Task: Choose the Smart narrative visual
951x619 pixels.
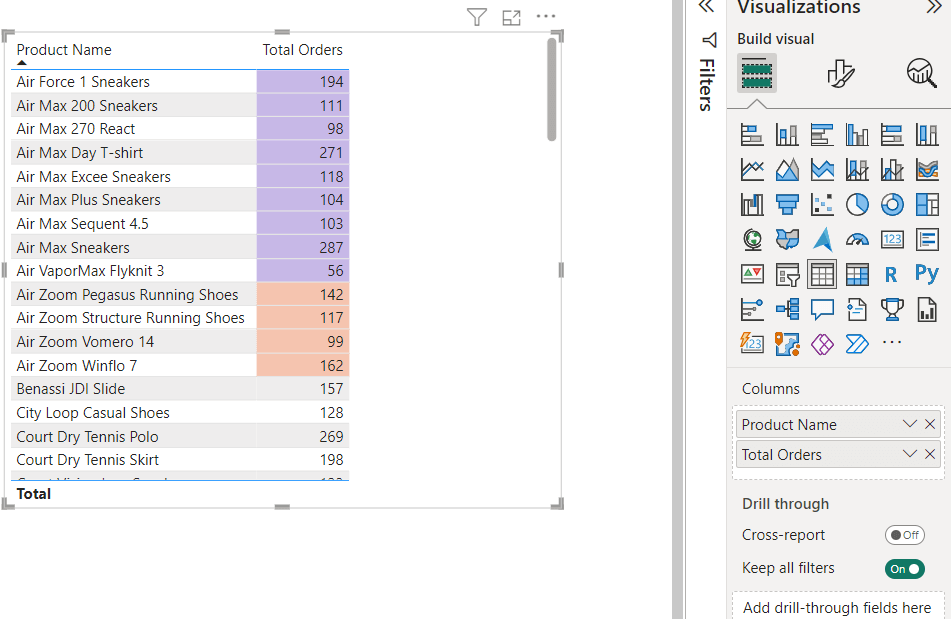Action: click(x=857, y=309)
